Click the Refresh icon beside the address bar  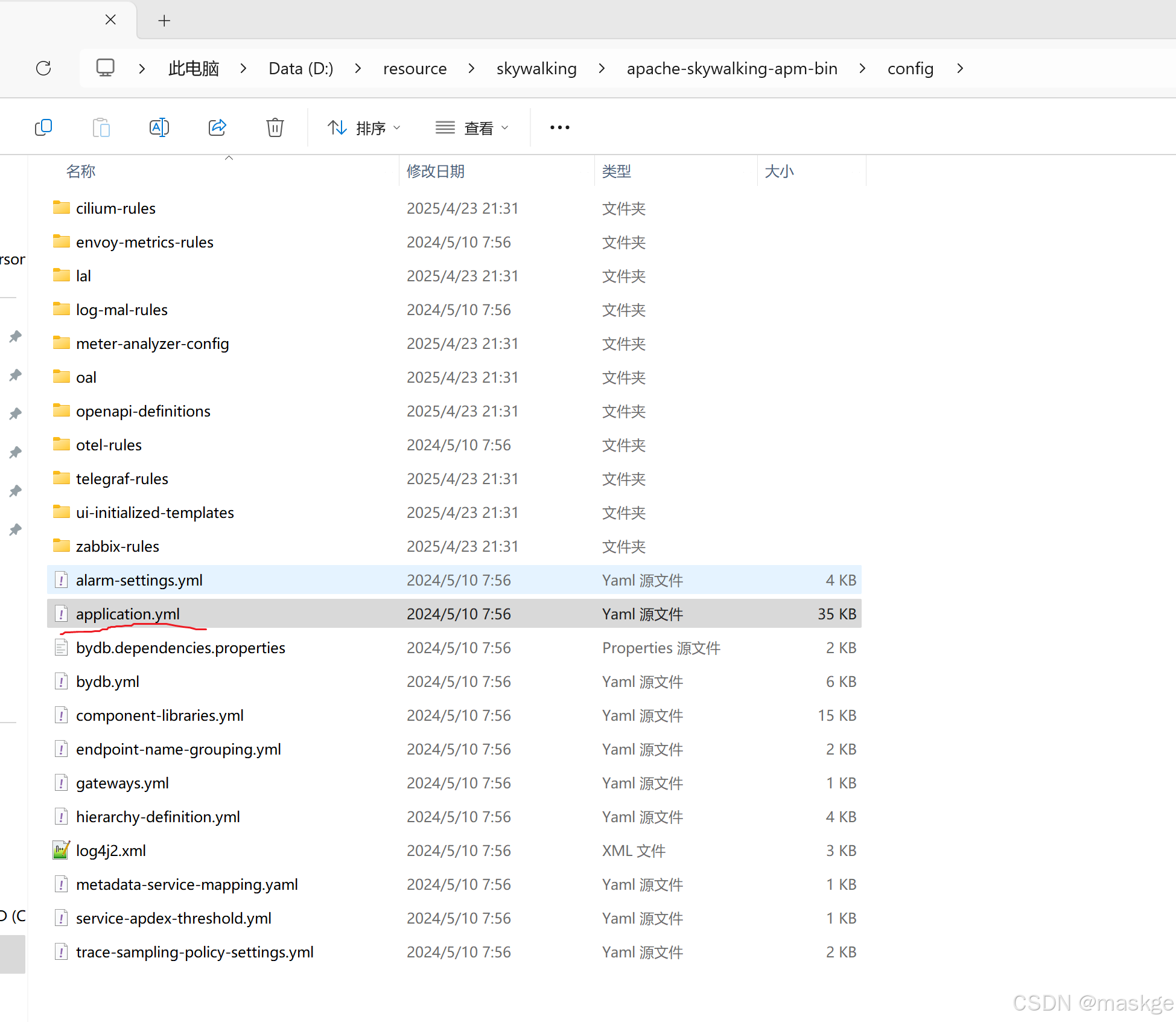pos(43,68)
